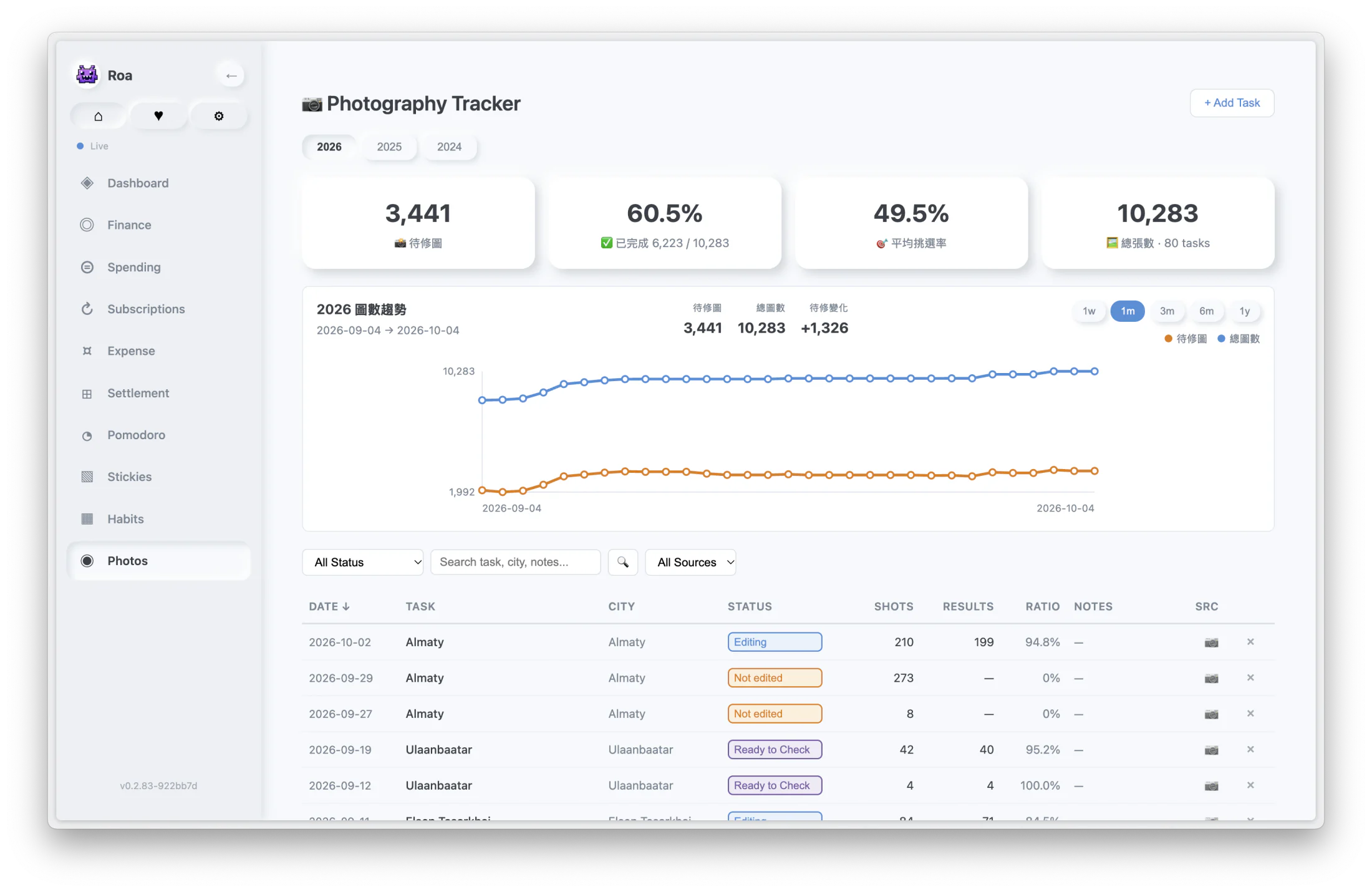Collapse sidebar with the back arrow
This screenshot has width=1372, height=892.
tap(231, 75)
